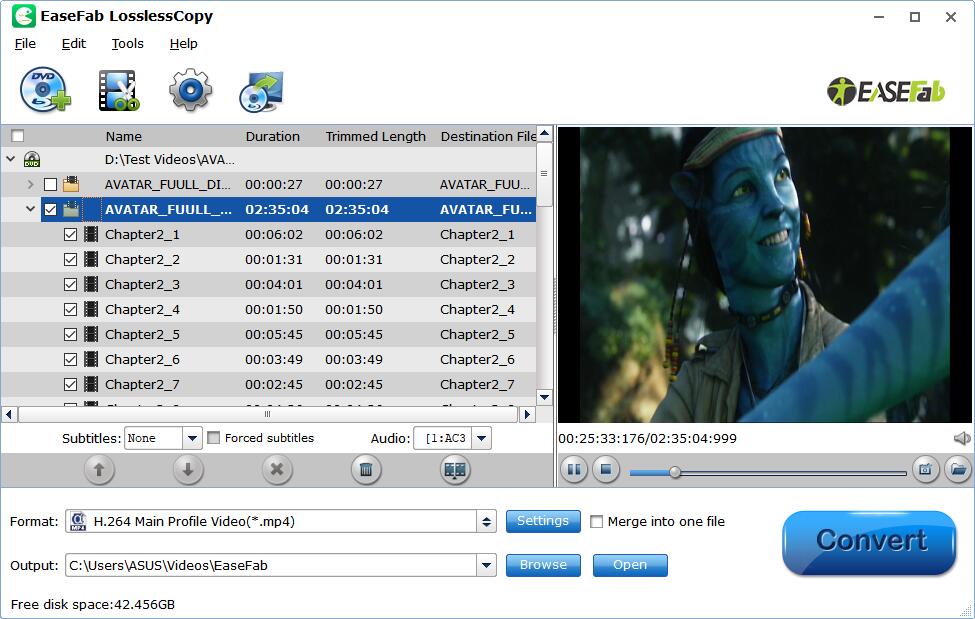Open the Format profile dropdown
Image resolution: width=975 pixels, height=619 pixels.
[486, 521]
